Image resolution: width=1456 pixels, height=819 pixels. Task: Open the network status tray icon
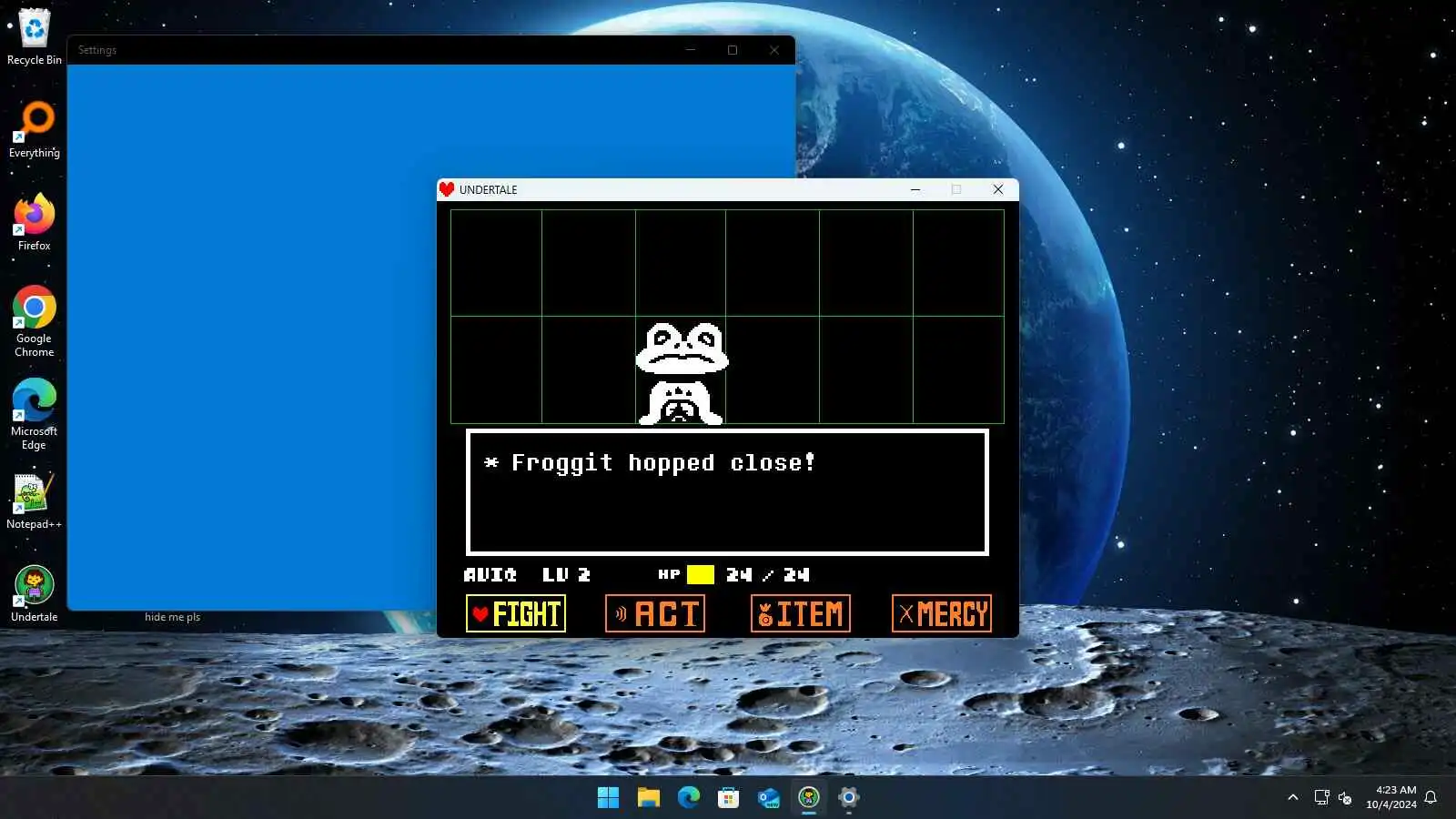(x=1321, y=798)
